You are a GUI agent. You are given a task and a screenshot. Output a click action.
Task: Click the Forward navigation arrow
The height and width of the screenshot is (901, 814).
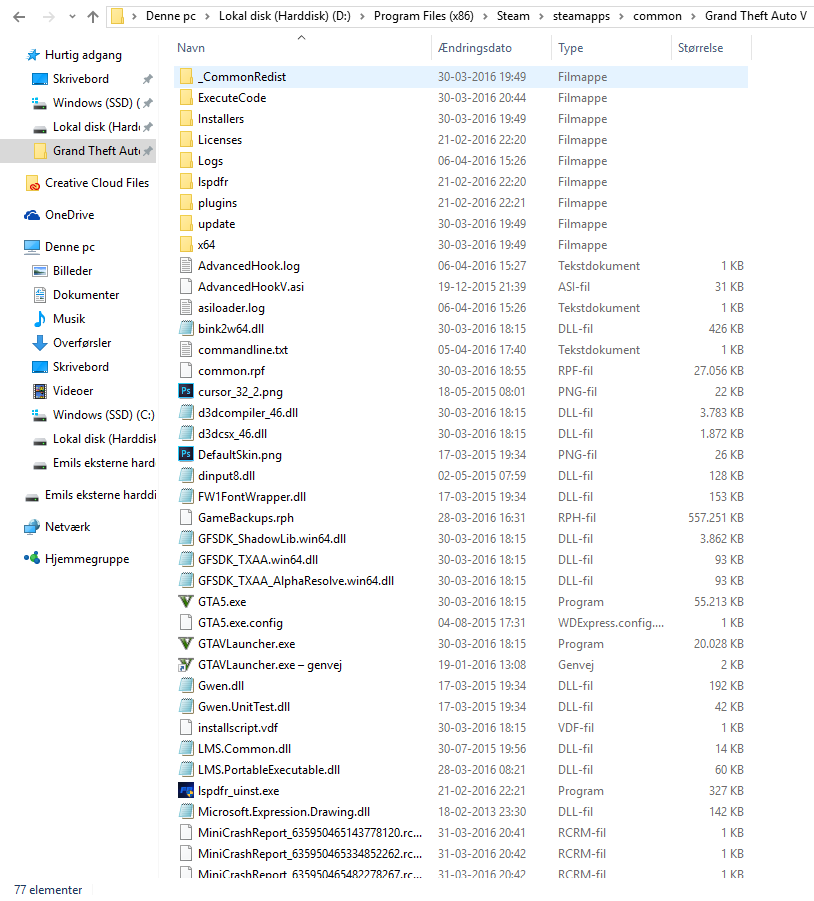[x=49, y=17]
